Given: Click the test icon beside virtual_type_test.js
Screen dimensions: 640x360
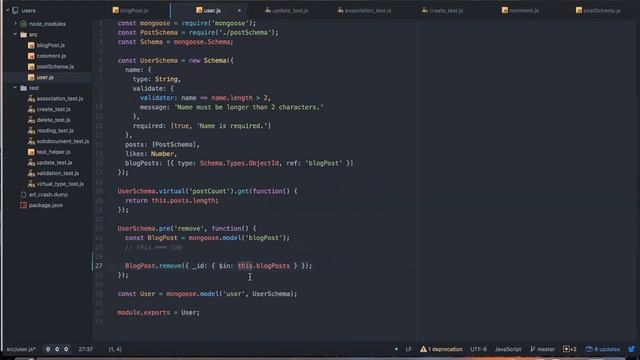Looking at the screenshot, I should coord(31,184).
